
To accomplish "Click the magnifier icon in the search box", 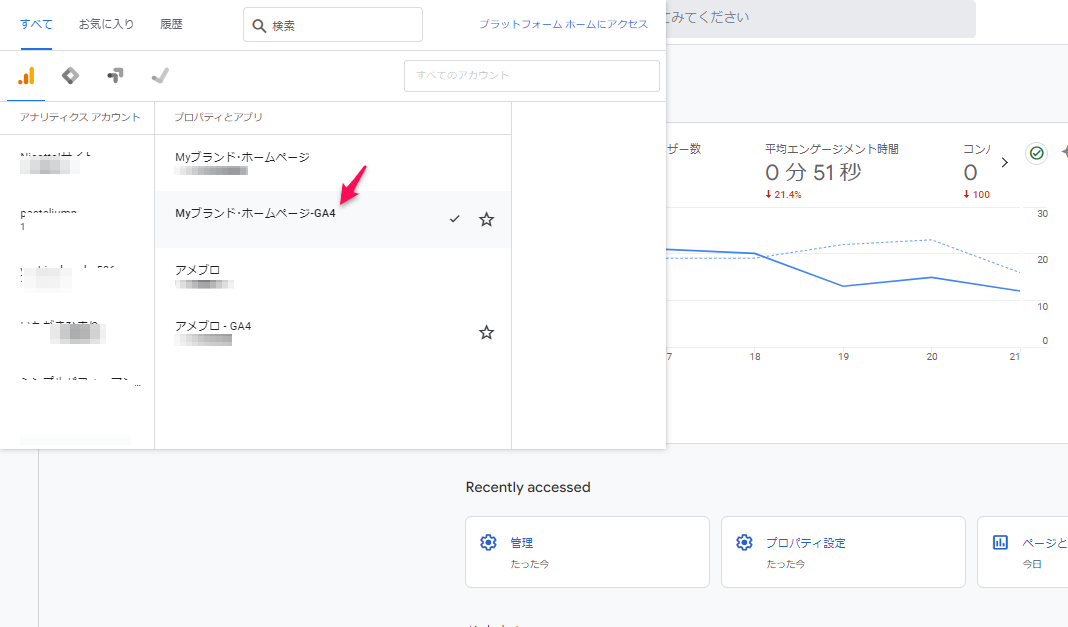I will point(260,25).
